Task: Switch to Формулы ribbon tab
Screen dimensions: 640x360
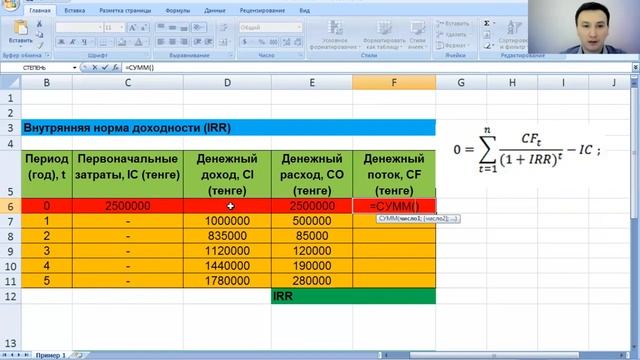Action: (178, 11)
